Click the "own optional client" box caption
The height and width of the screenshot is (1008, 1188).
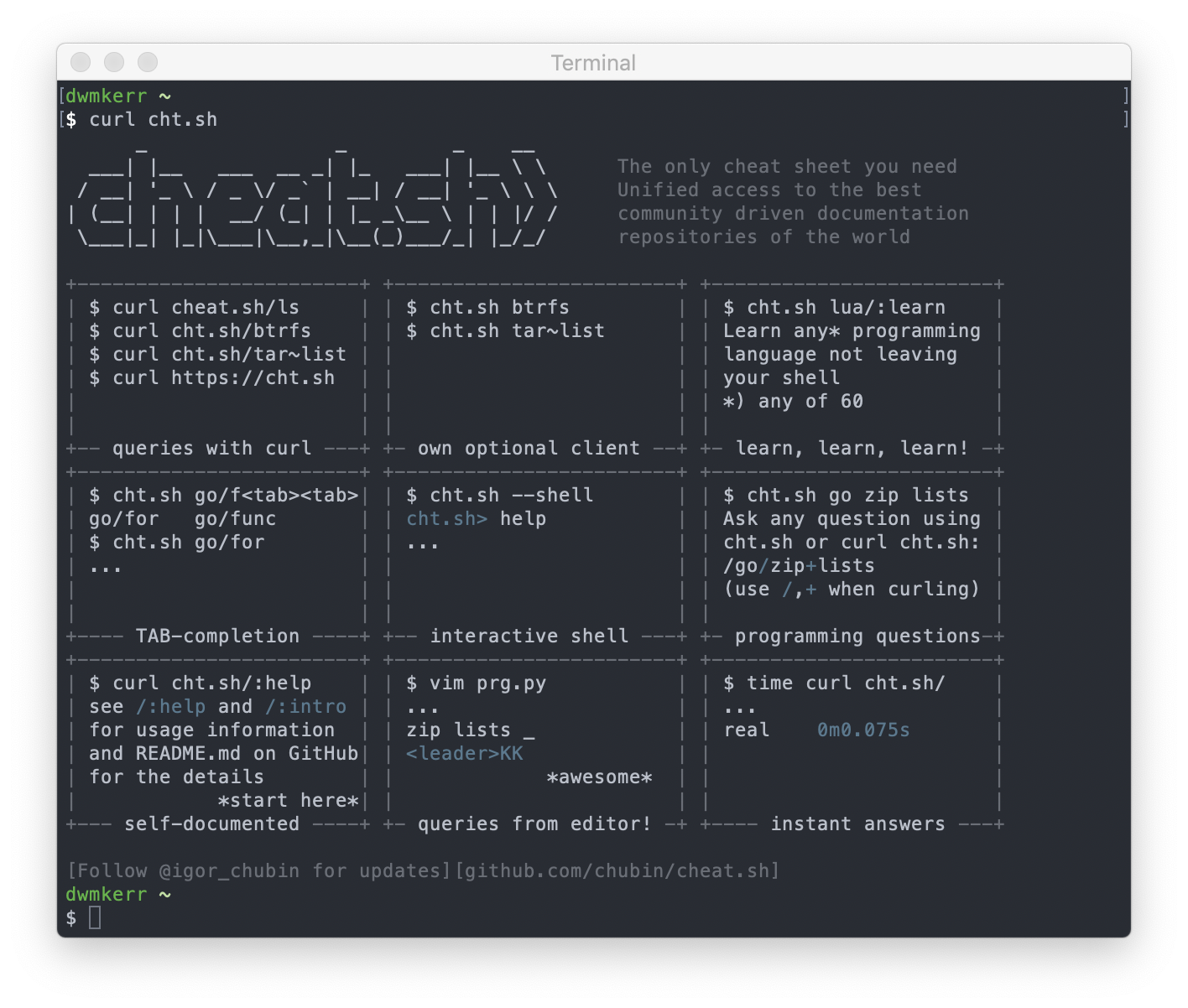529,448
